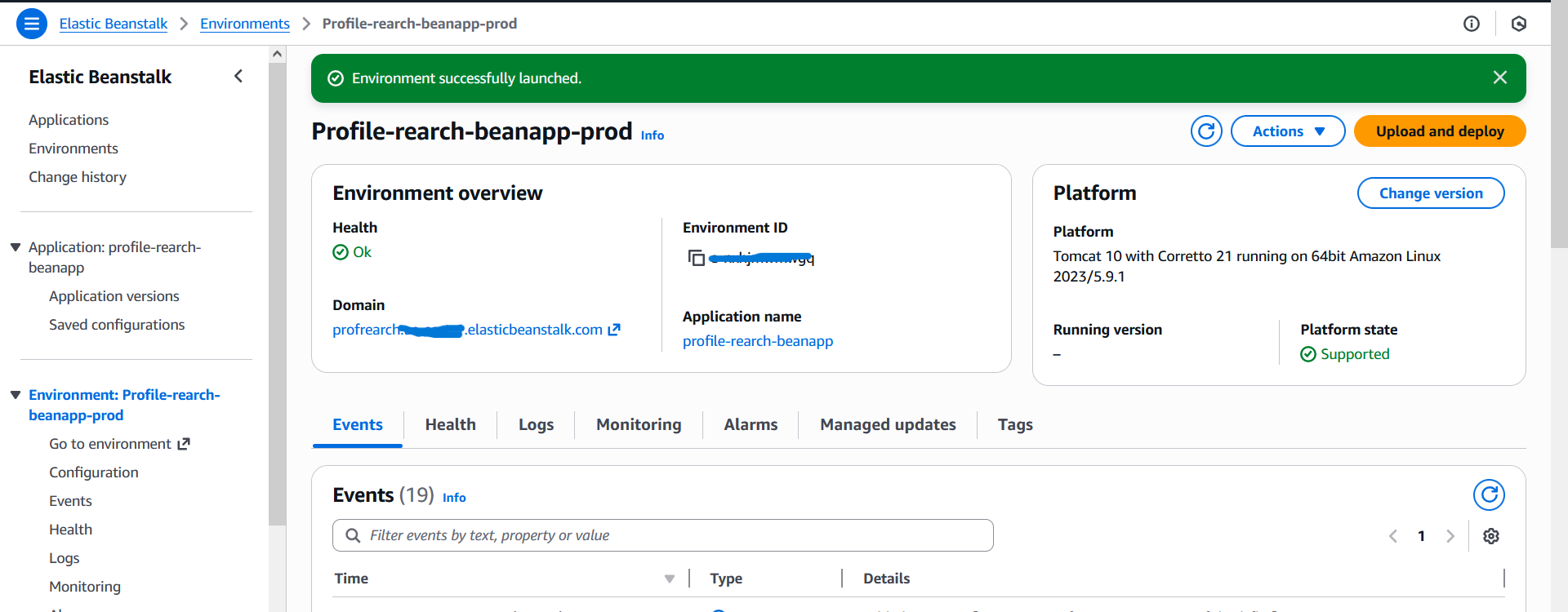Open Elastic Beanstalk breadcrumb link
Image resolution: width=1568 pixels, height=612 pixels.
(x=114, y=24)
